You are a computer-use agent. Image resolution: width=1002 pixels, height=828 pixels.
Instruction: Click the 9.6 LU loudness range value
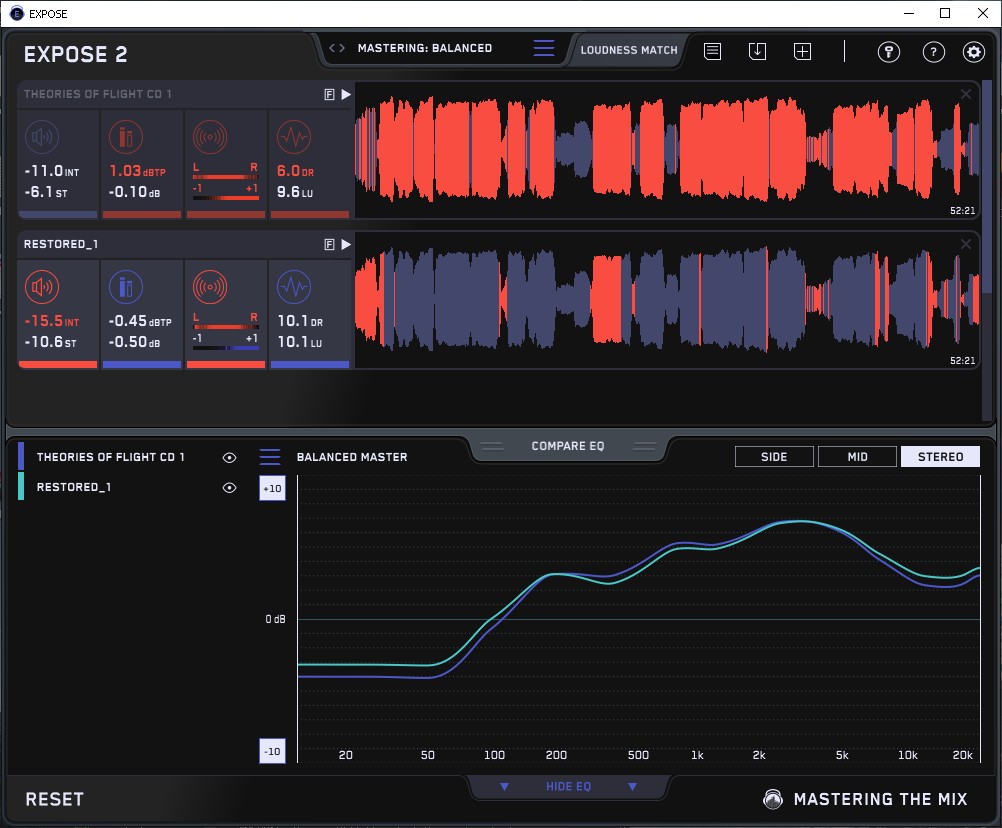click(295, 192)
